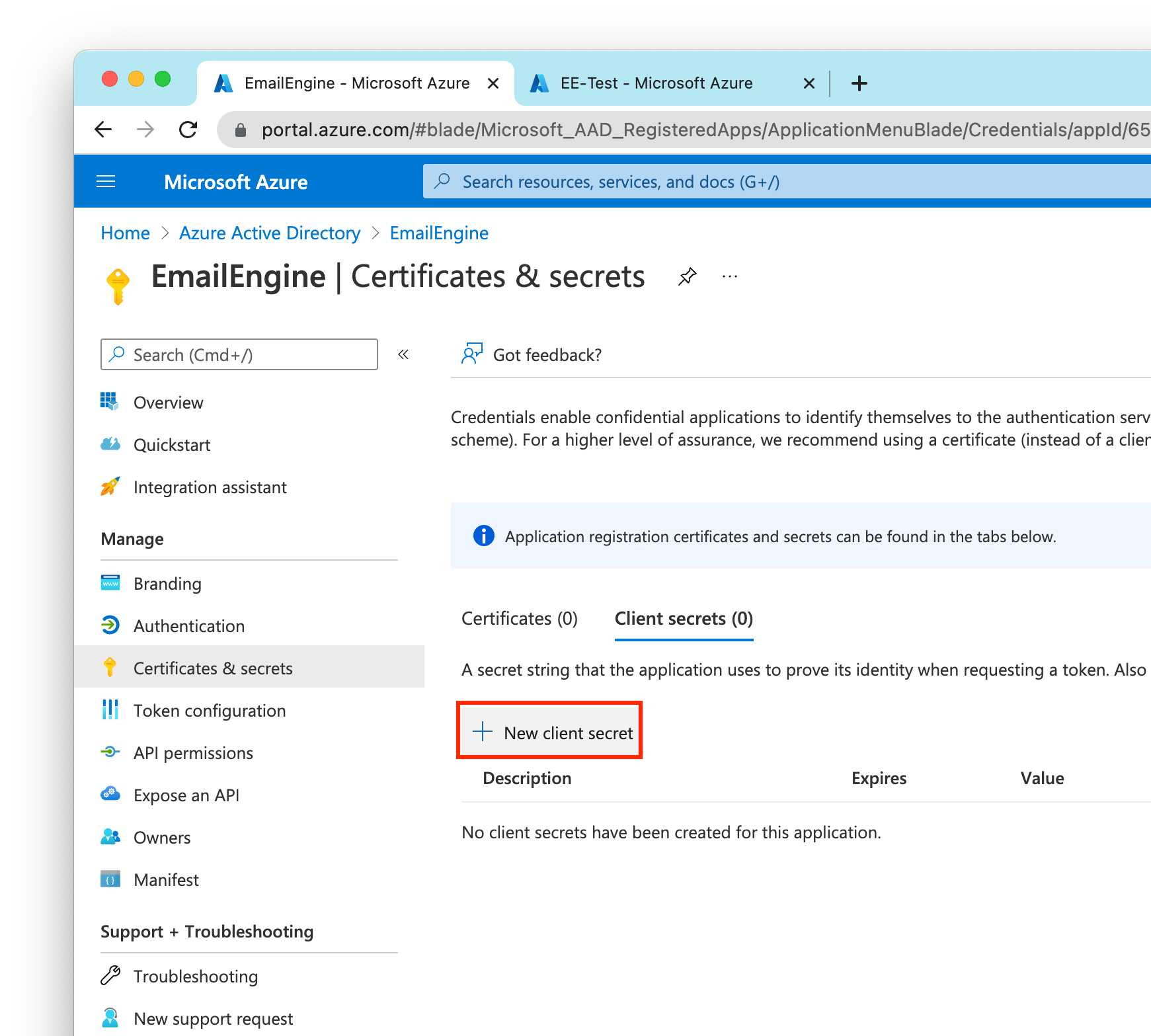The height and width of the screenshot is (1036, 1151).
Task: Click the padlock site info icon
Action: [x=241, y=130]
